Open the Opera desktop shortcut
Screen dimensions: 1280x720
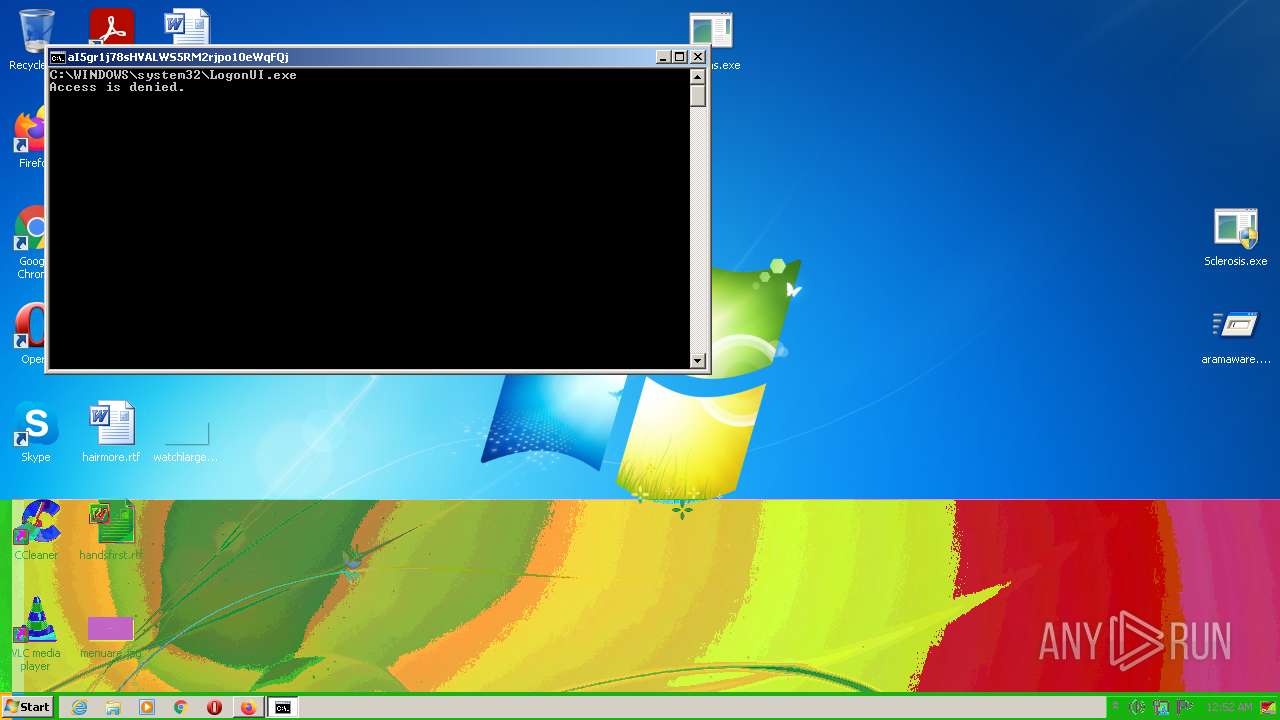point(30,335)
